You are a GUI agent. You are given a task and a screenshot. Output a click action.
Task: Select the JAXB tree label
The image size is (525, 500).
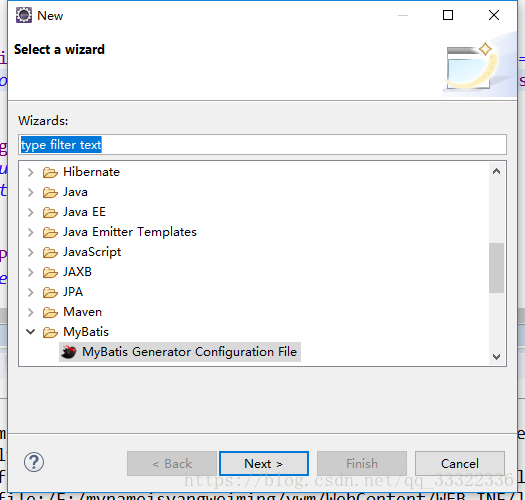coord(77,272)
